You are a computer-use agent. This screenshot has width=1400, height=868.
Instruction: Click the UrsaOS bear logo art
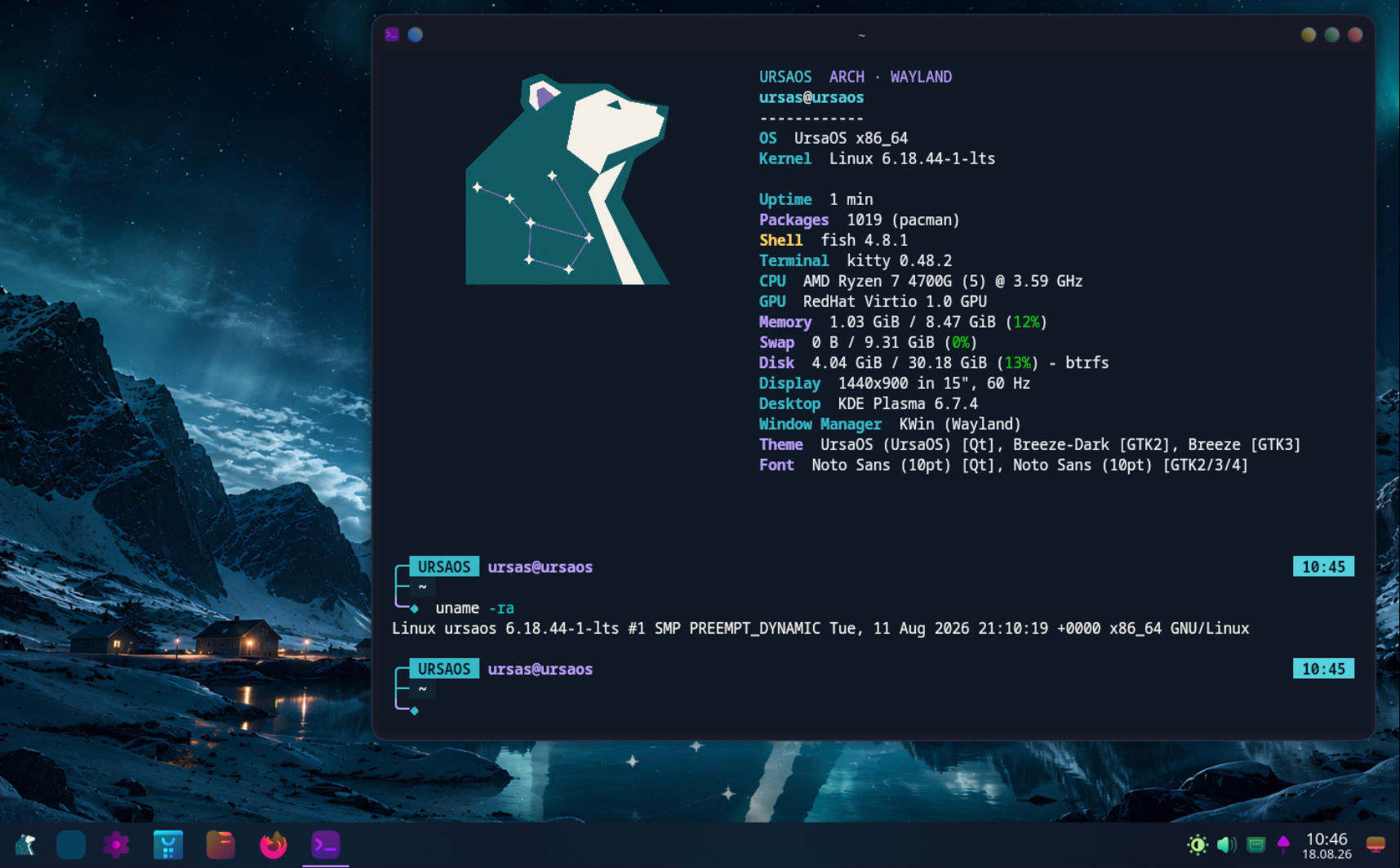tap(567, 180)
